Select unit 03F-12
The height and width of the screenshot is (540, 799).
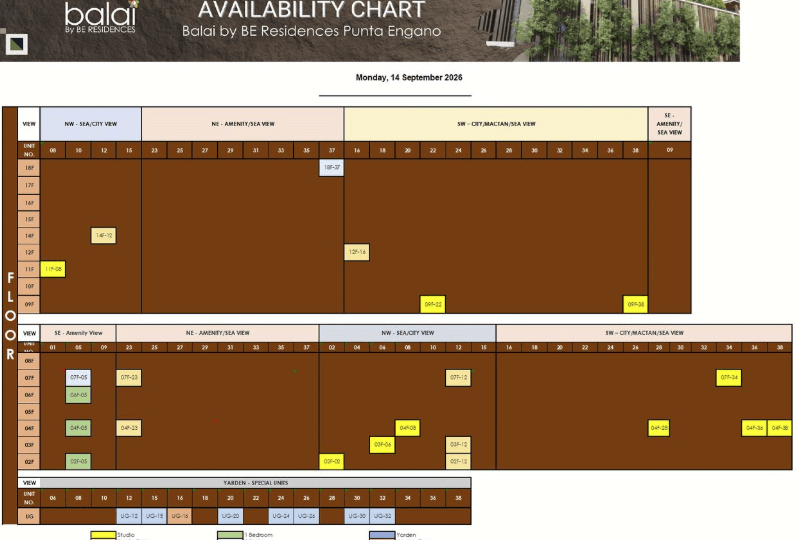[458, 445]
